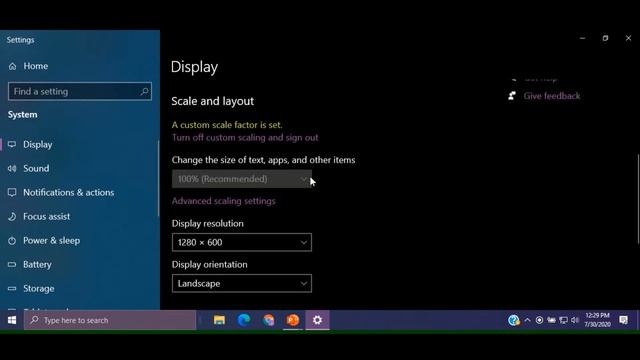Close the Settings window
This screenshot has width=640, height=360.
(628, 38)
